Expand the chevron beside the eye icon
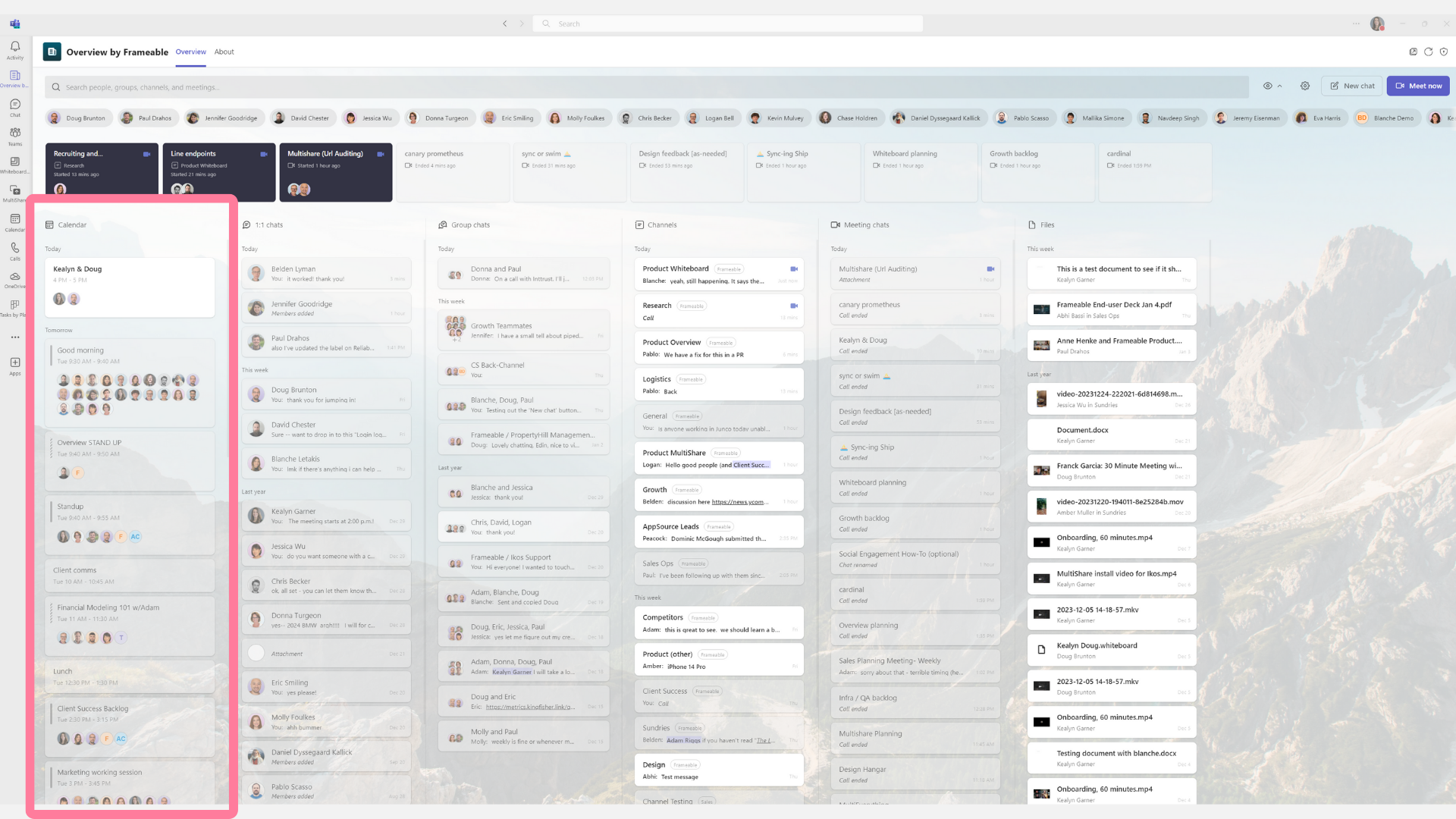The width and height of the screenshot is (1456, 819). [1279, 86]
